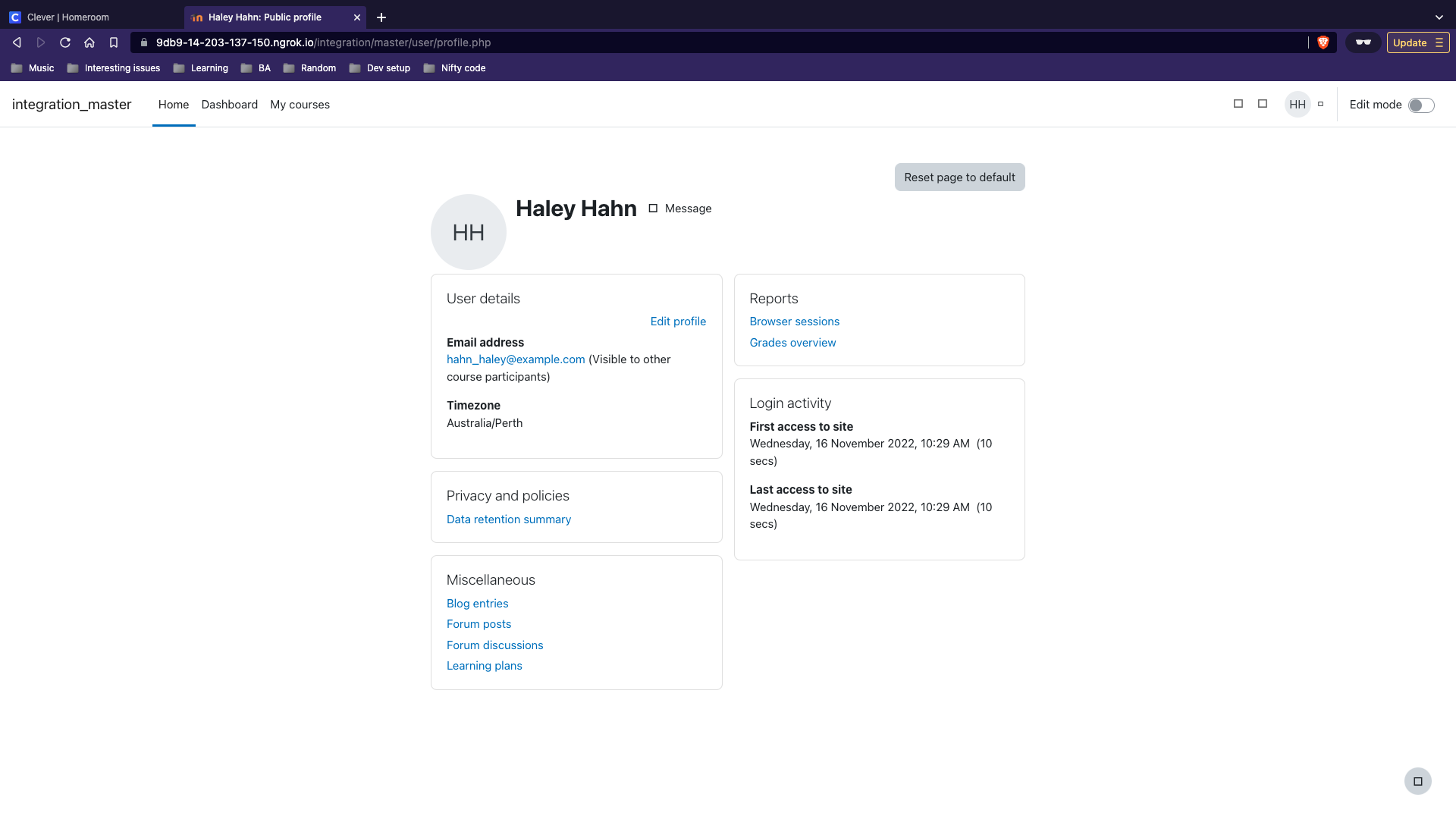The image size is (1456, 819).
Task: Go back with the browser back arrow
Action: (x=17, y=42)
